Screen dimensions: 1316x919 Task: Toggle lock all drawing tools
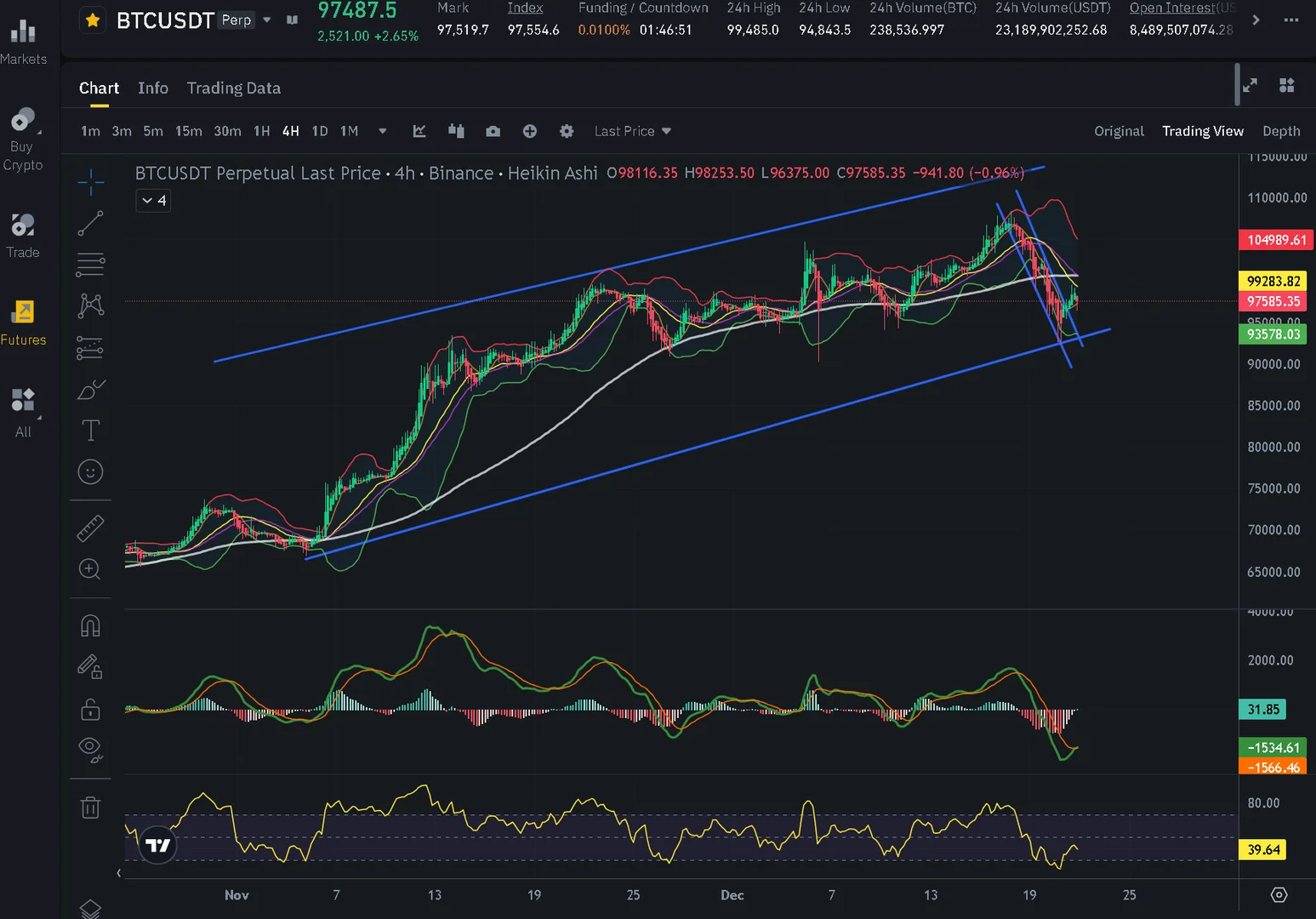[90, 710]
